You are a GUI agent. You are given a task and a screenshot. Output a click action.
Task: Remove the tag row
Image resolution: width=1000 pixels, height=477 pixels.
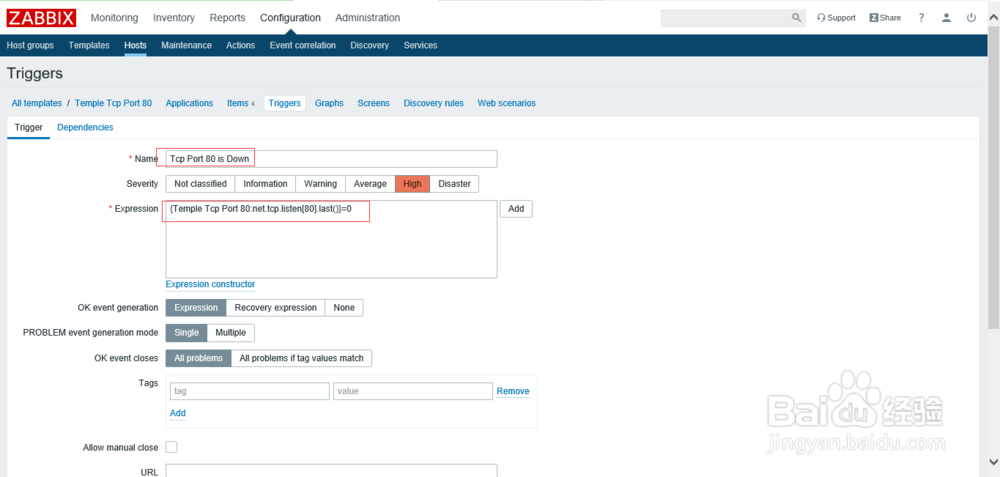513,391
